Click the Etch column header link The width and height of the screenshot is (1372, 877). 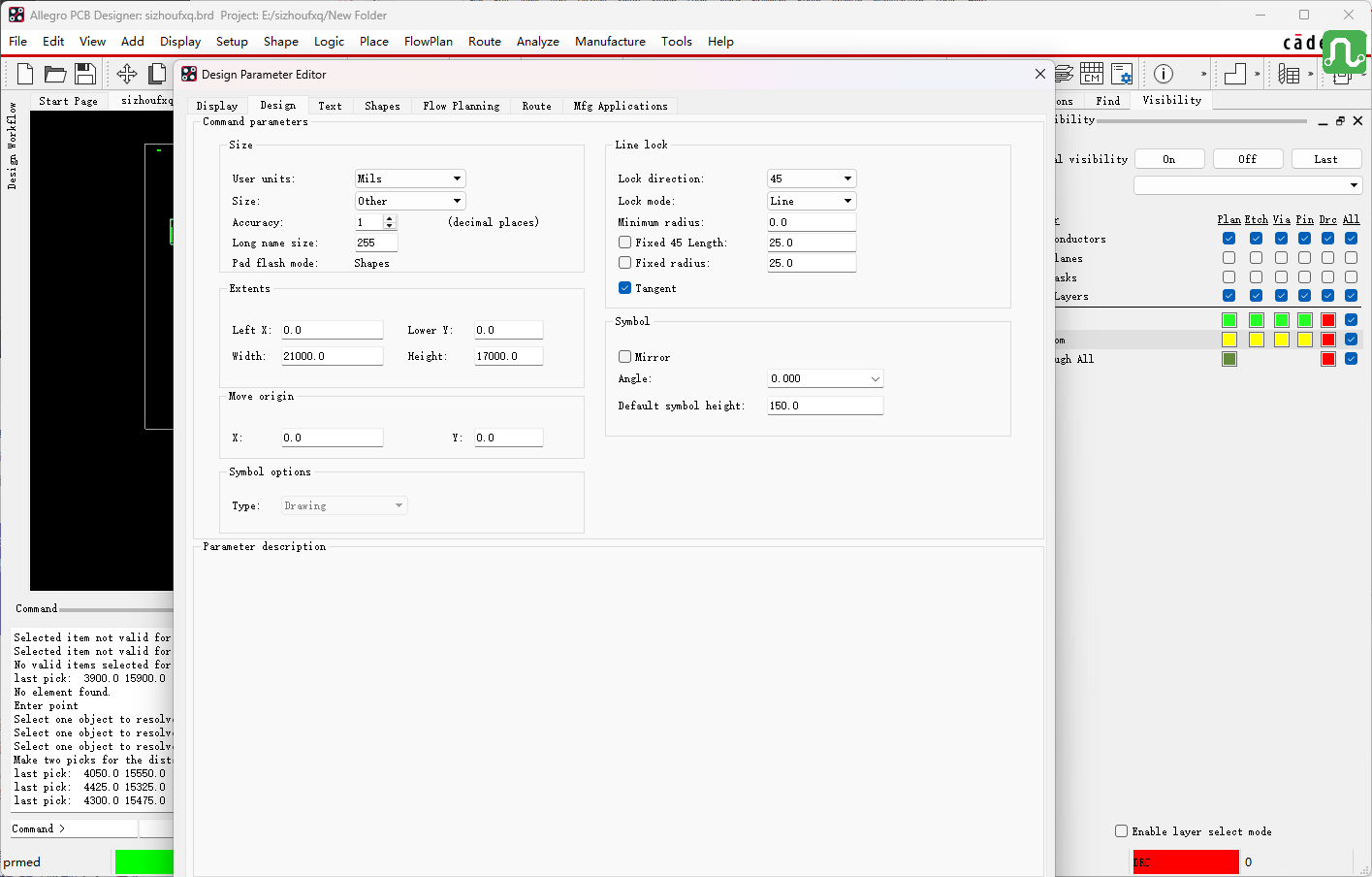pyautogui.click(x=1257, y=219)
